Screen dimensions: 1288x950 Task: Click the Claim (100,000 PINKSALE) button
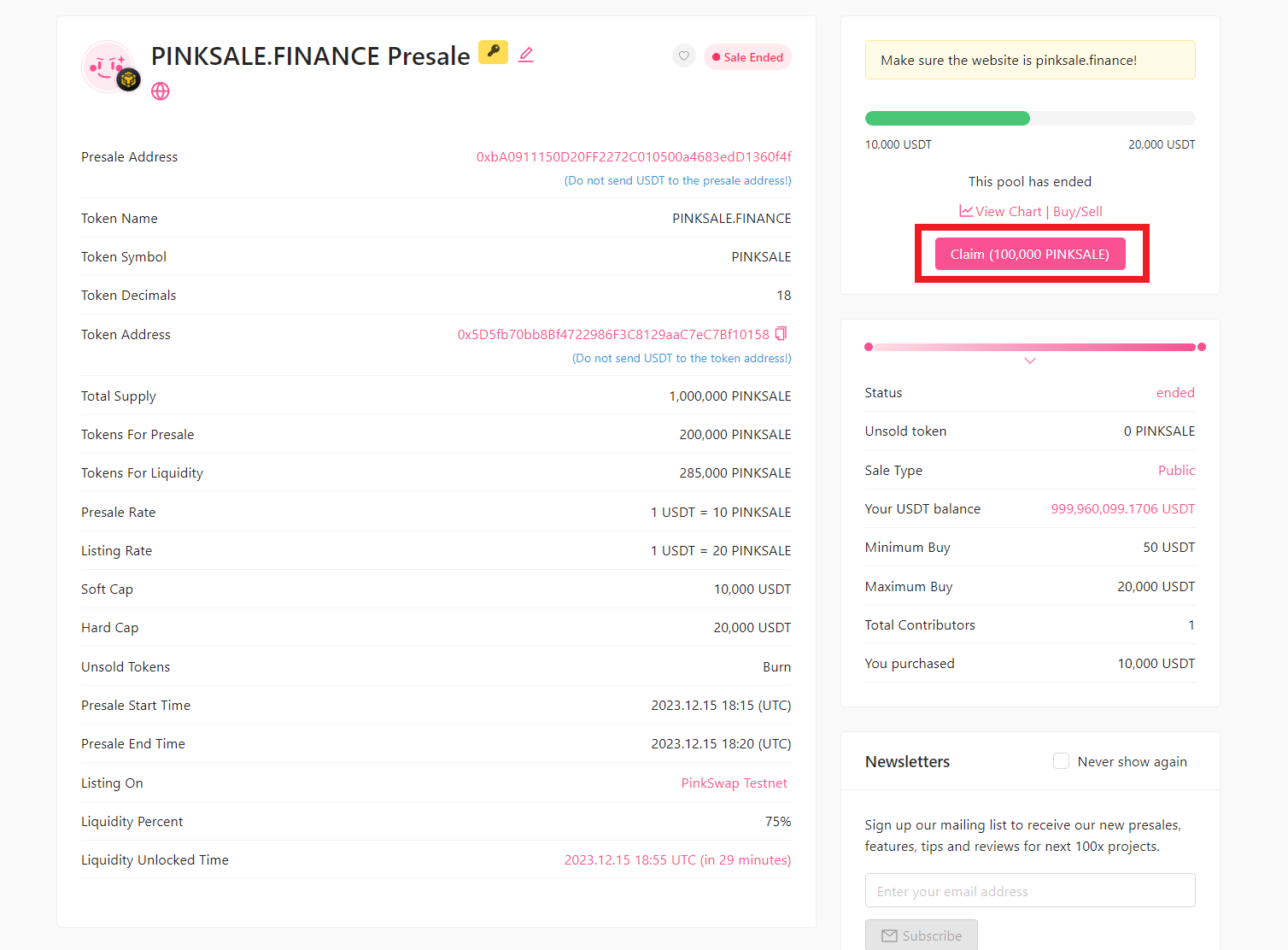coord(1030,254)
